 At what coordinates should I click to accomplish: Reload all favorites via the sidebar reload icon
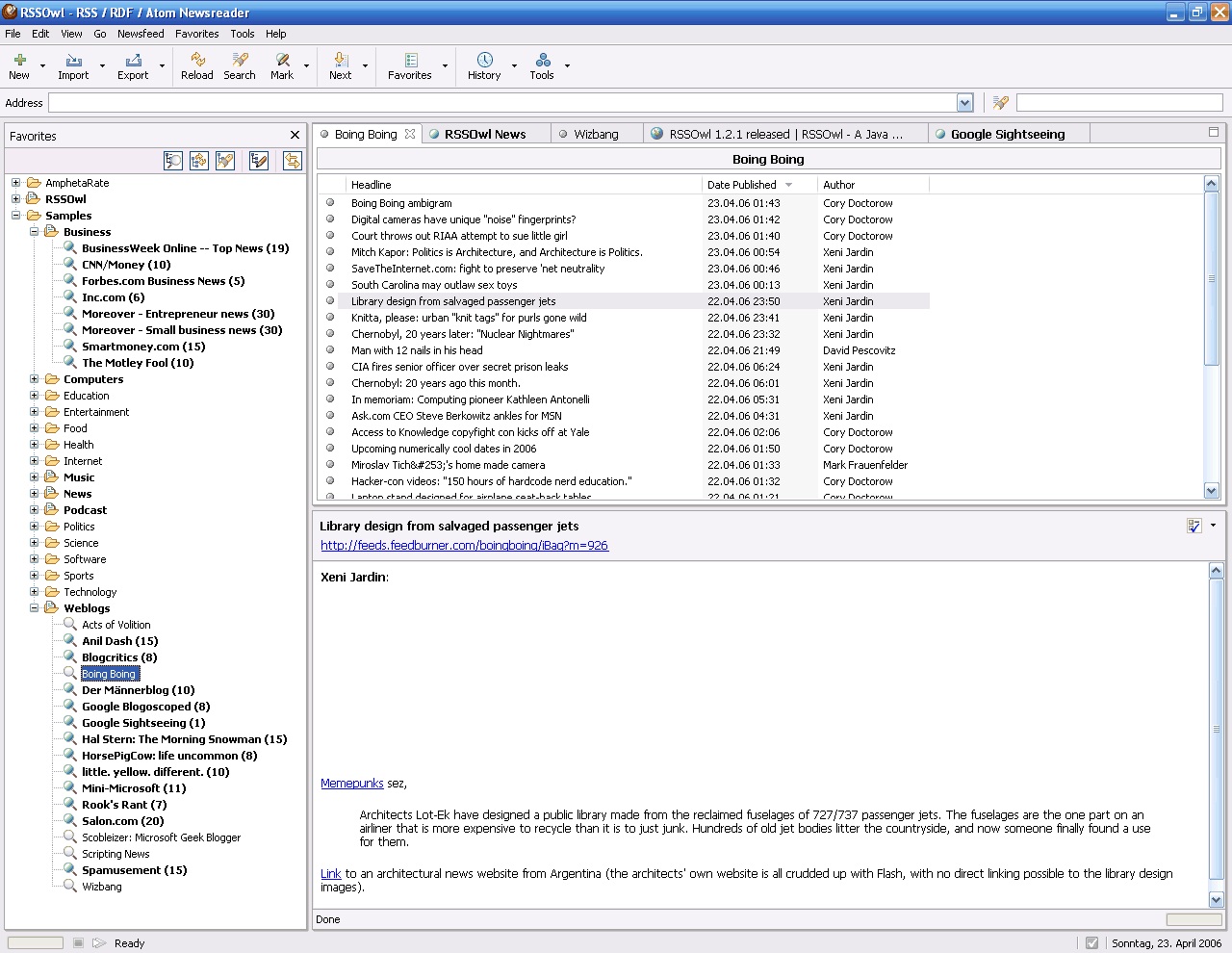198,161
